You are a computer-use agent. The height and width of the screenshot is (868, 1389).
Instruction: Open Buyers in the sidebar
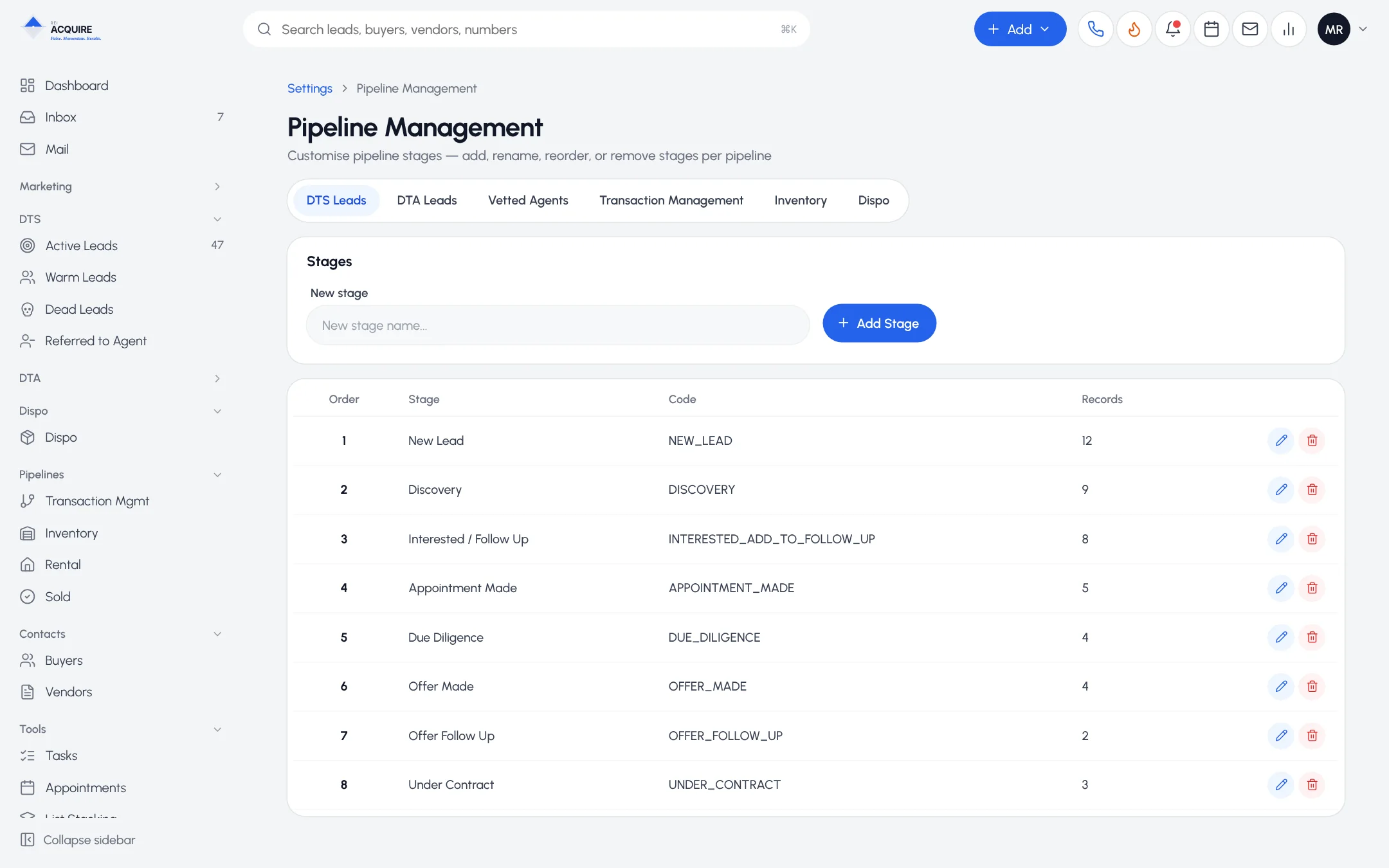click(120, 660)
